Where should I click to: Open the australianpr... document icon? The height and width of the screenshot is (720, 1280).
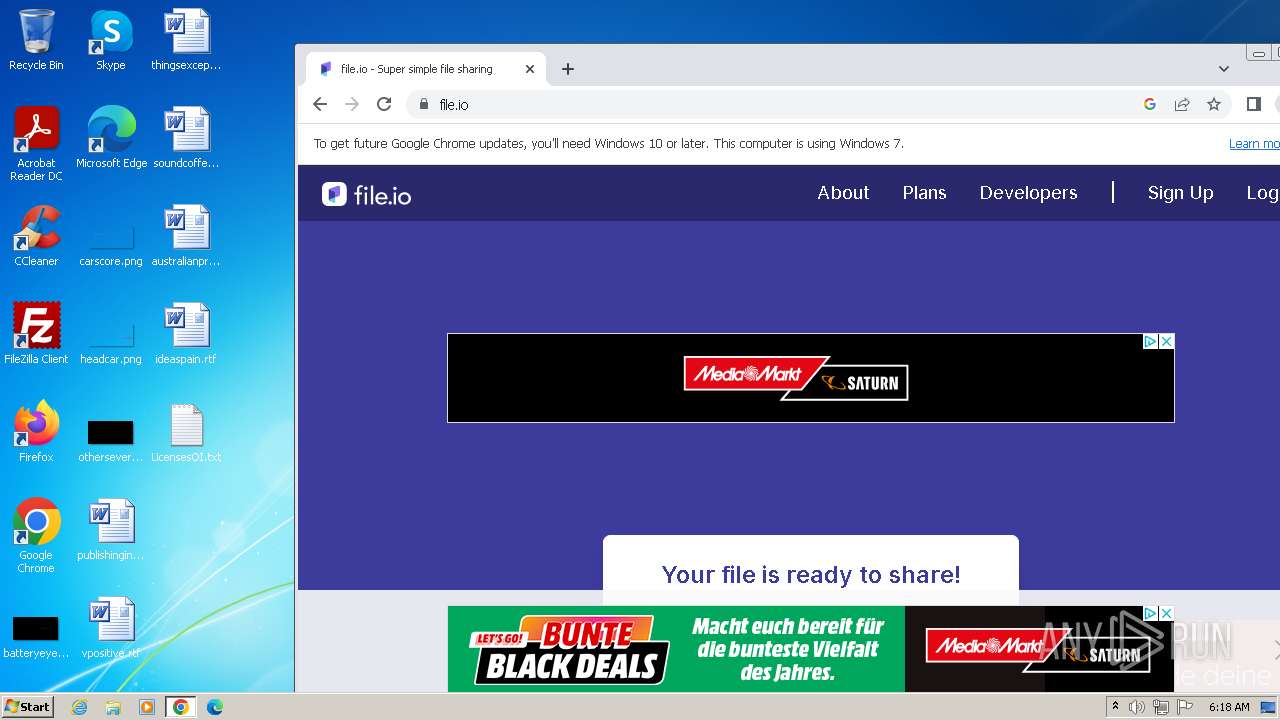[186, 236]
